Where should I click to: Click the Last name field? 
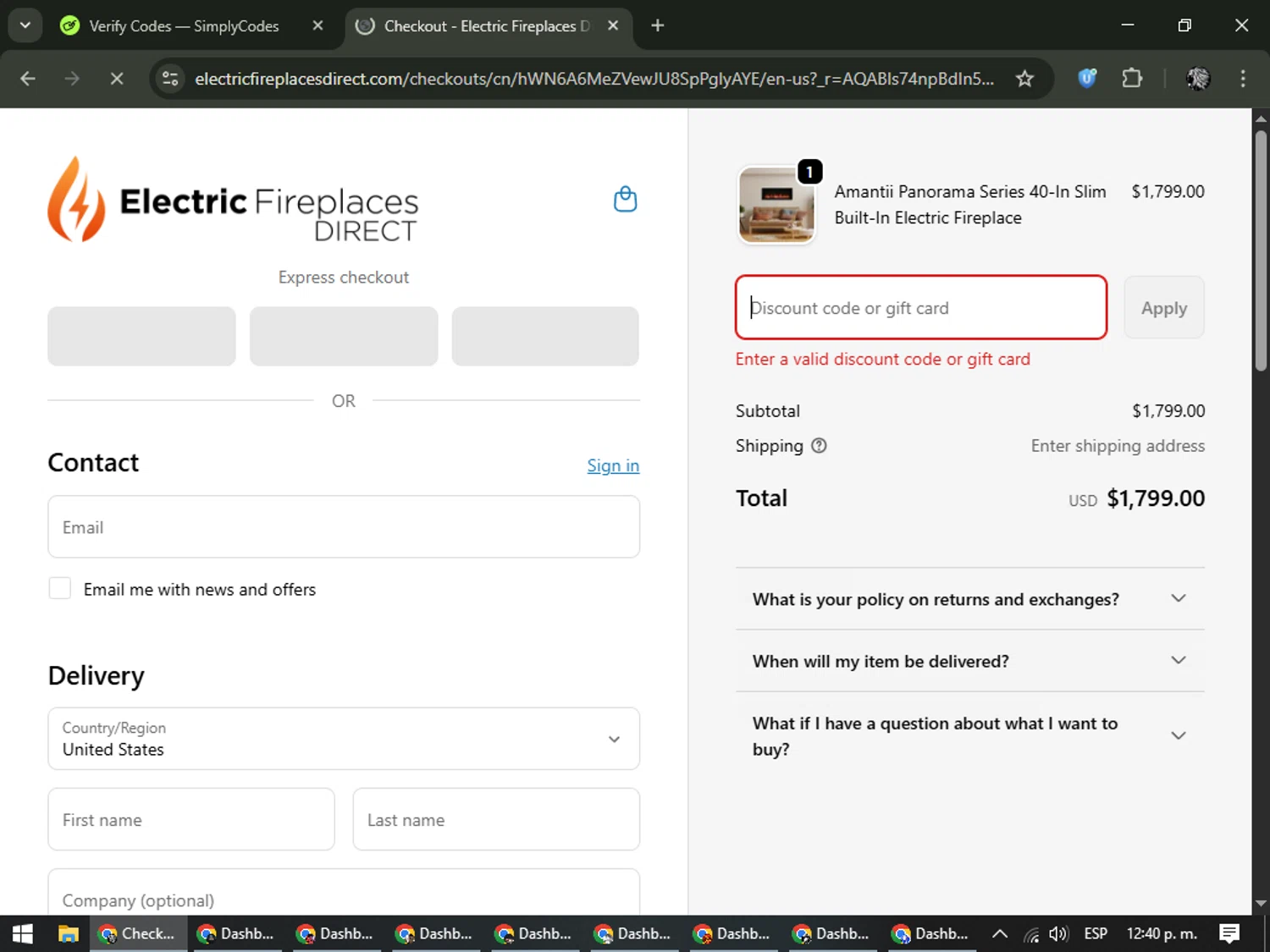point(496,819)
